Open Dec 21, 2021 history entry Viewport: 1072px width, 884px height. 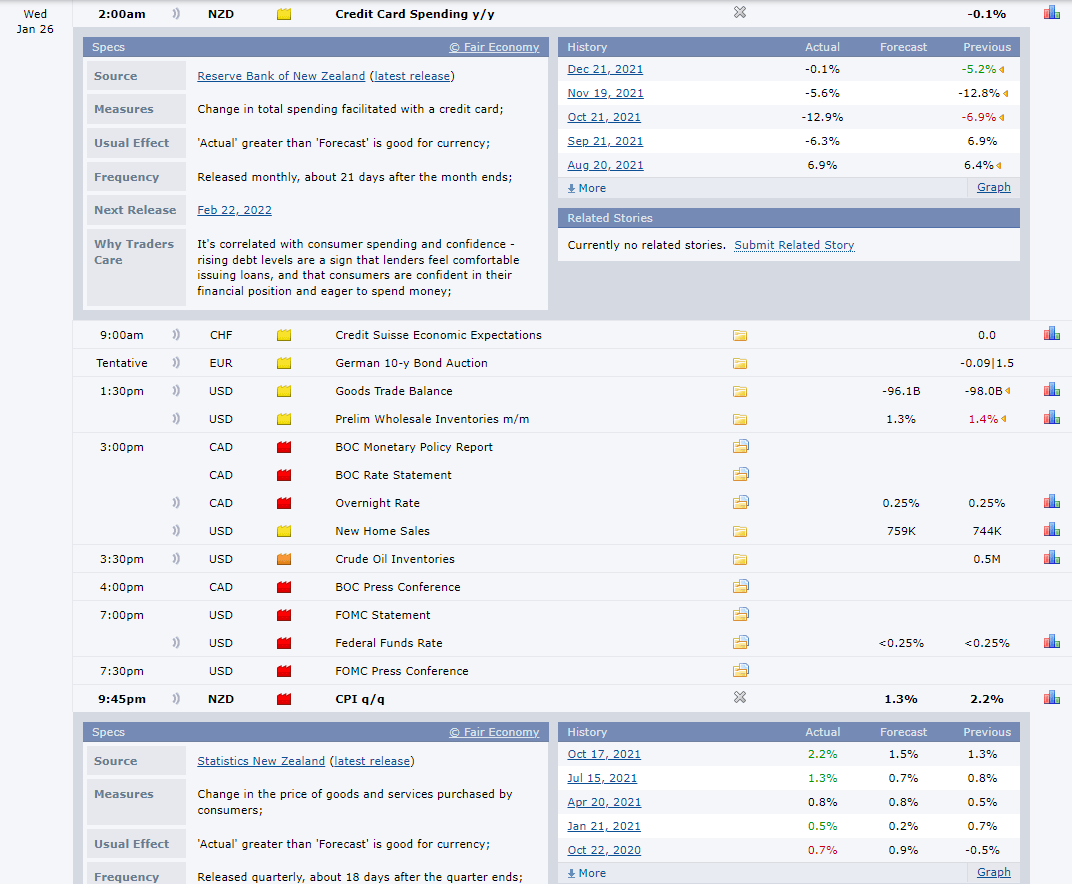point(605,69)
